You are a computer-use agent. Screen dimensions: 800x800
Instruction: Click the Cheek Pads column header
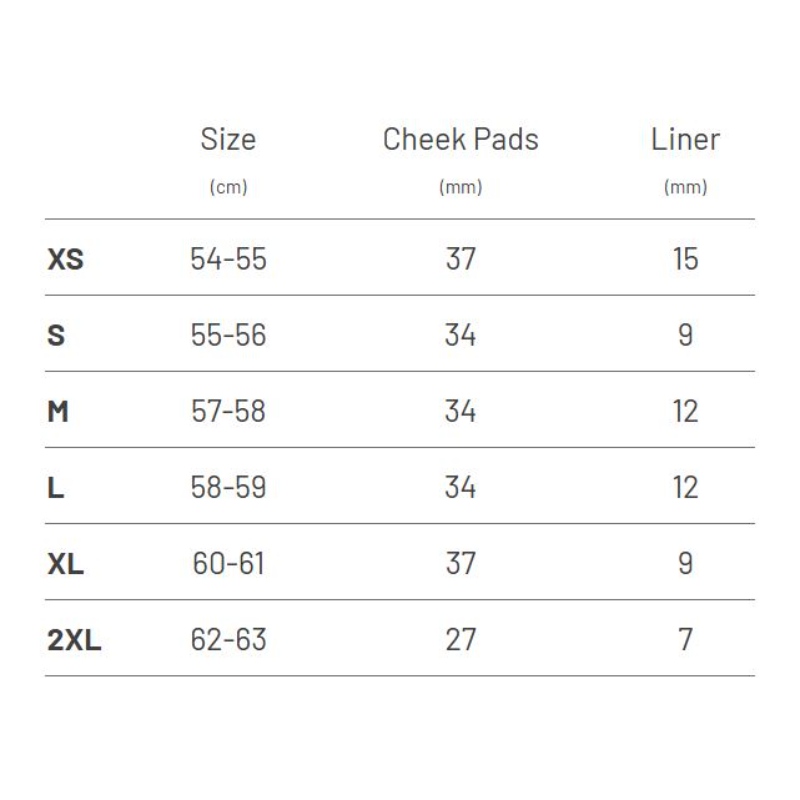tap(461, 139)
